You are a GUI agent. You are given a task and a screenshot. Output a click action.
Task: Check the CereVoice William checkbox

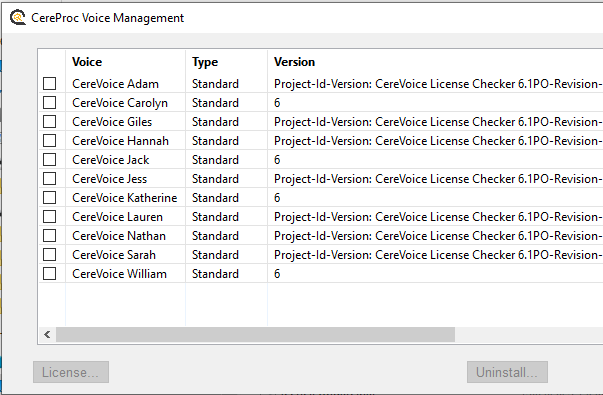tap(50, 274)
